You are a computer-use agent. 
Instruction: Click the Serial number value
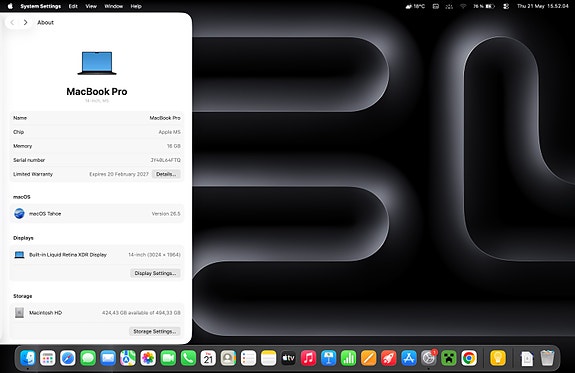pos(165,160)
